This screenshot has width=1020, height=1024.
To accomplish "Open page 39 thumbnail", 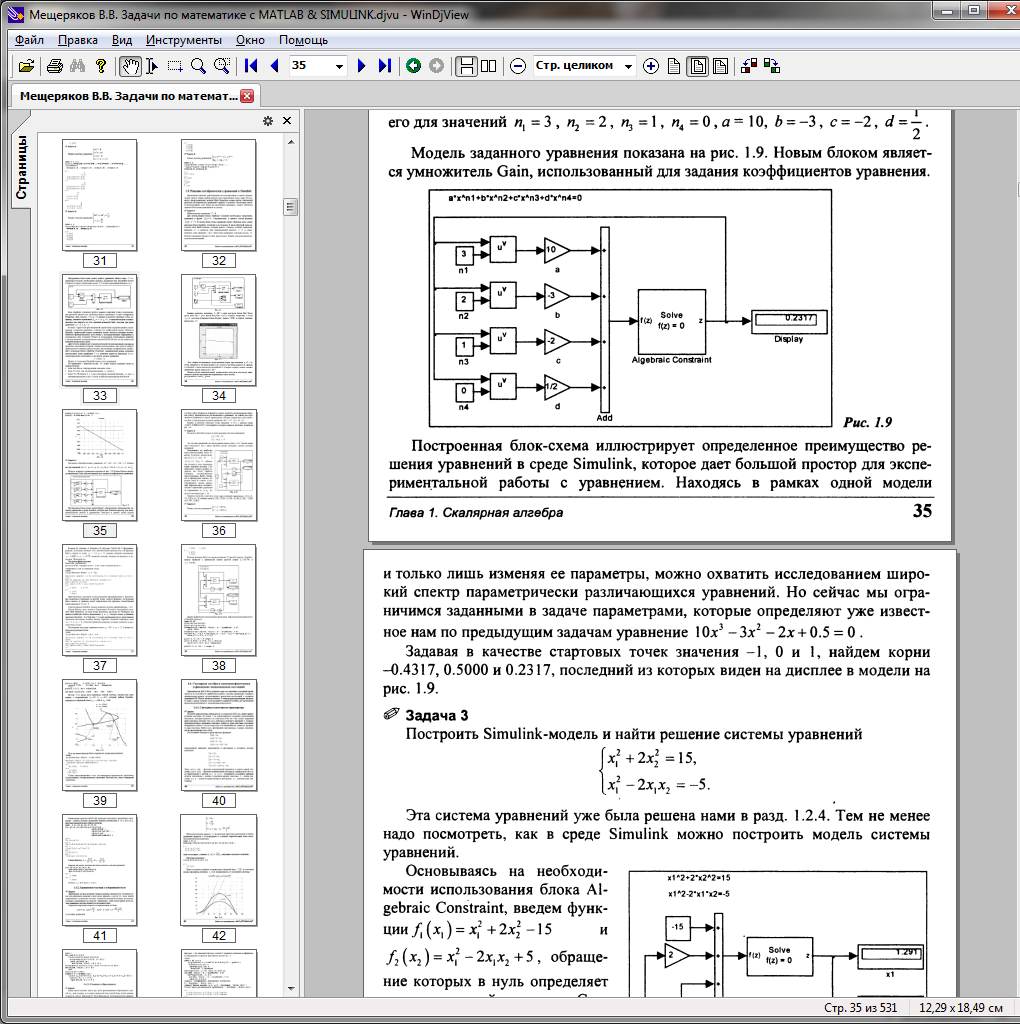I will click(100, 735).
